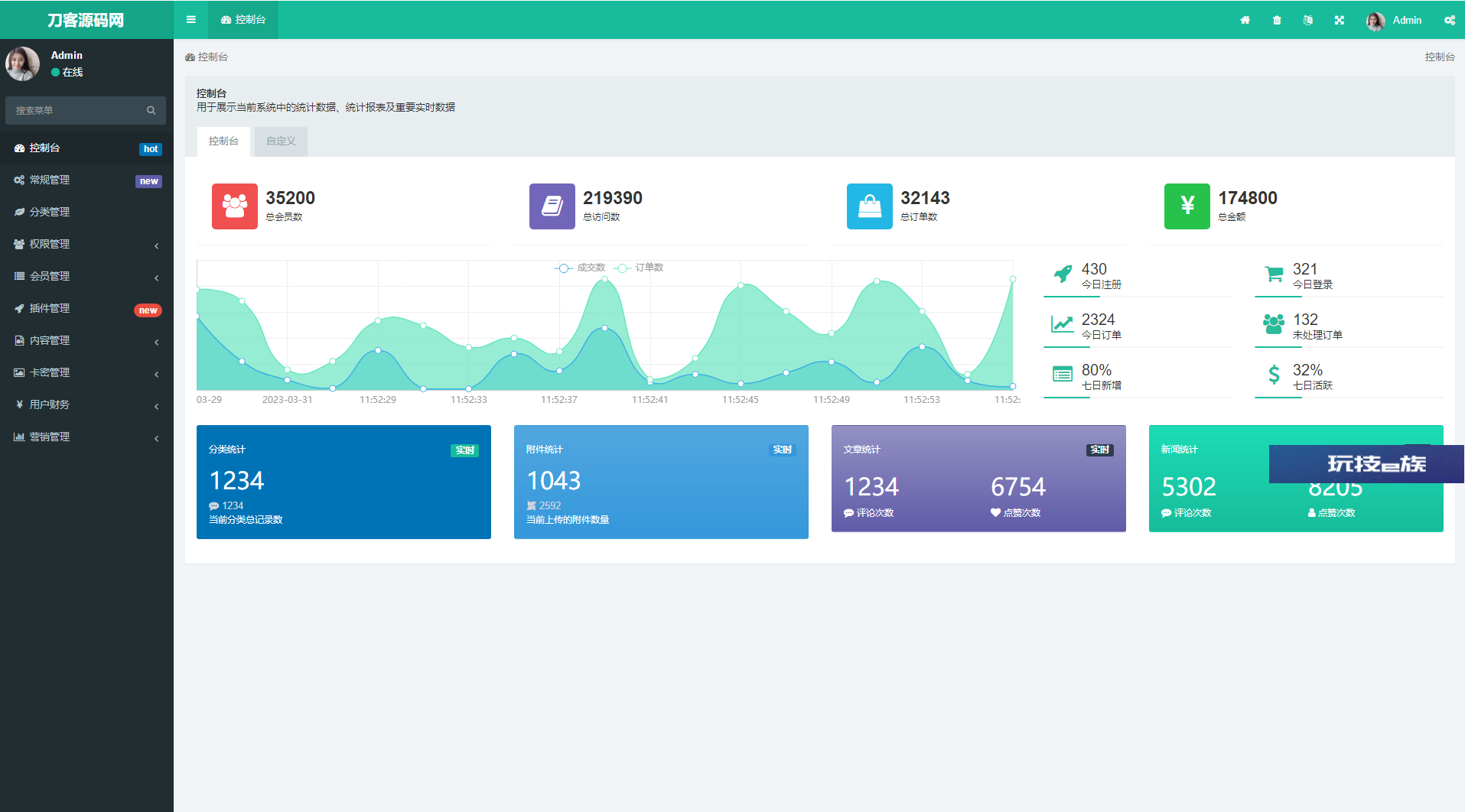Click the search magnifier icon in sidebar

click(x=151, y=111)
